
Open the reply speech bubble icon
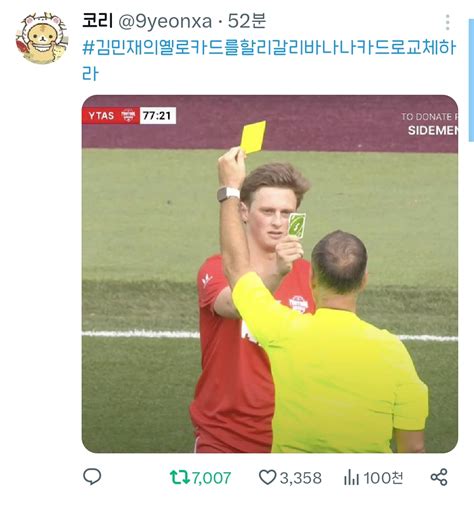[x=92, y=477]
